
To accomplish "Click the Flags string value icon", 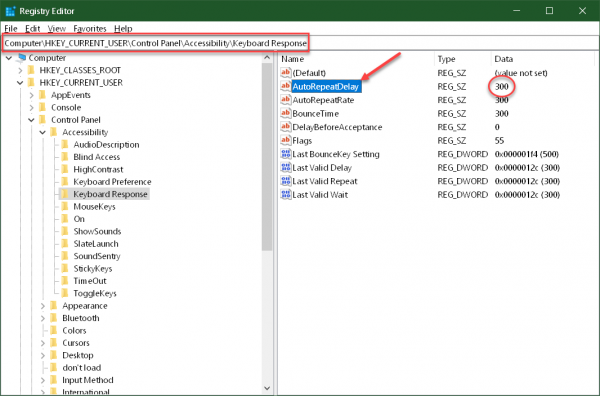I will tap(285, 140).
